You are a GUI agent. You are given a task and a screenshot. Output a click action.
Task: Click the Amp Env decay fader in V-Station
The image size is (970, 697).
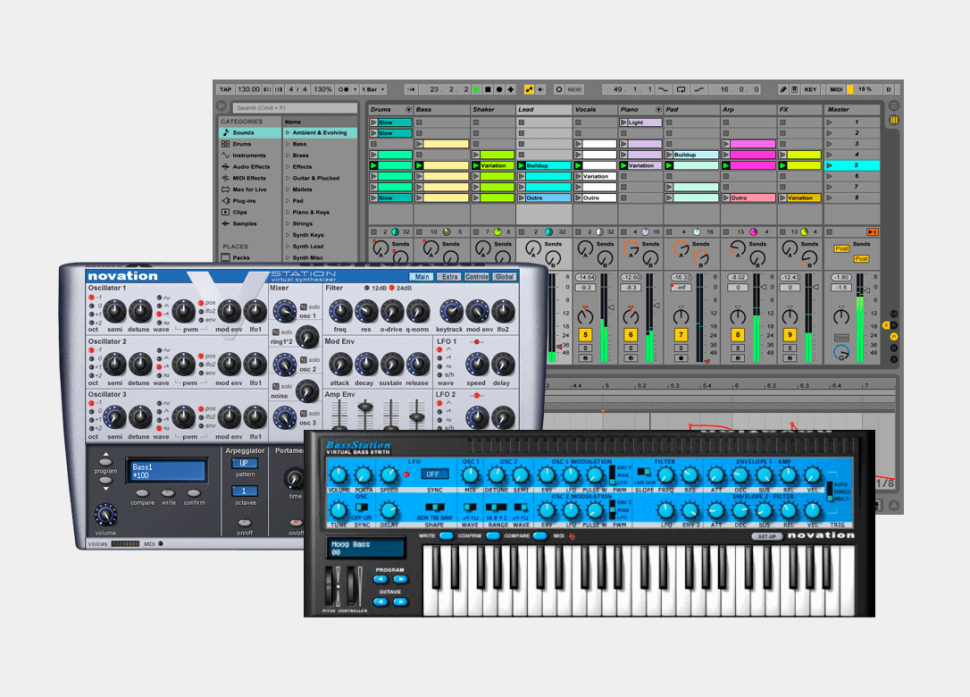[366, 408]
